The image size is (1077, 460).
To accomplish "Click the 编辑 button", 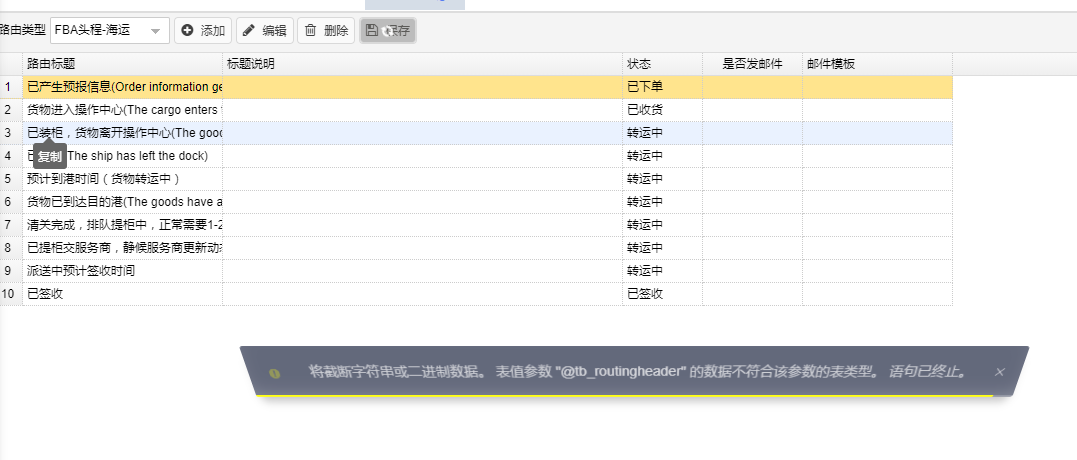I will click(265, 31).
